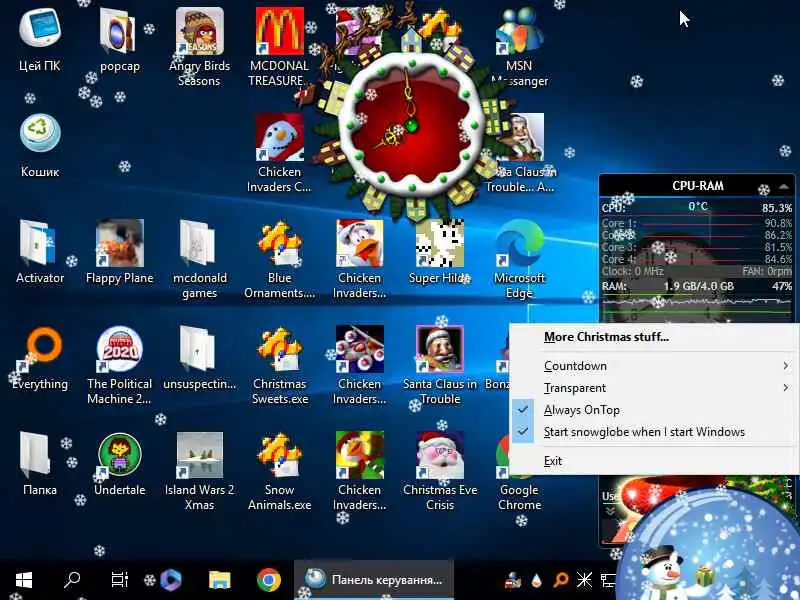Choose Exit from the snowglobe menu
Image resolution: width=800 pixels, height=600 pixels.
[655, 461]
